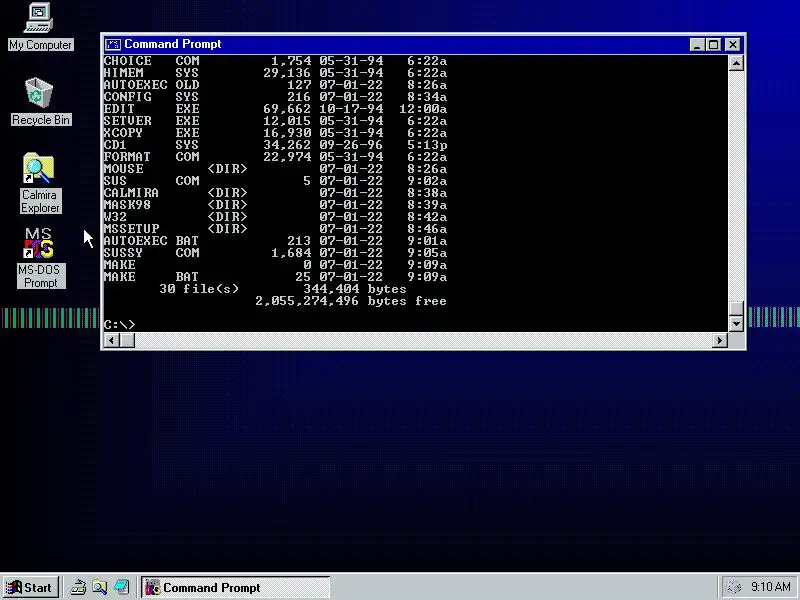Click the SUS COM file row

pyautogui.click(x=275, y=181)
